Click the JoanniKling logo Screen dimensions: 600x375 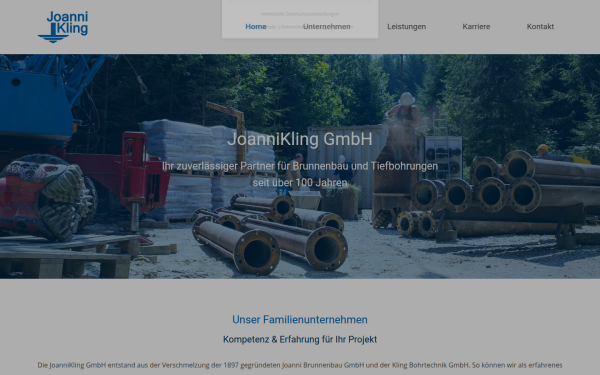(x=63, y=26)
